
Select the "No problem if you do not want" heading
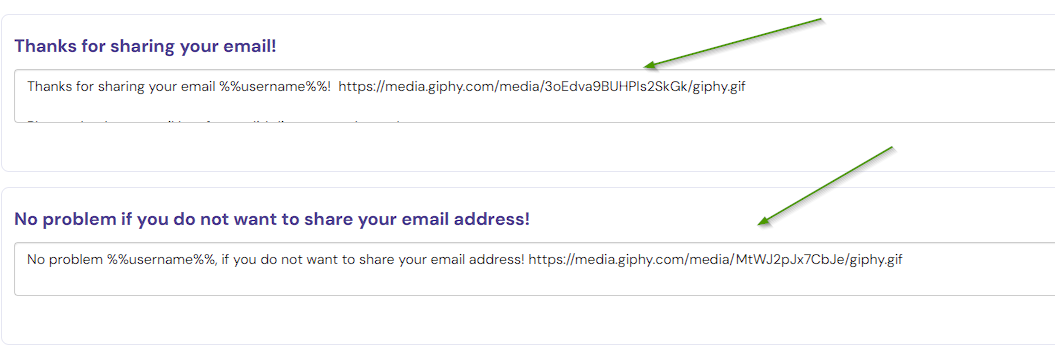click(x=272, y=219)
